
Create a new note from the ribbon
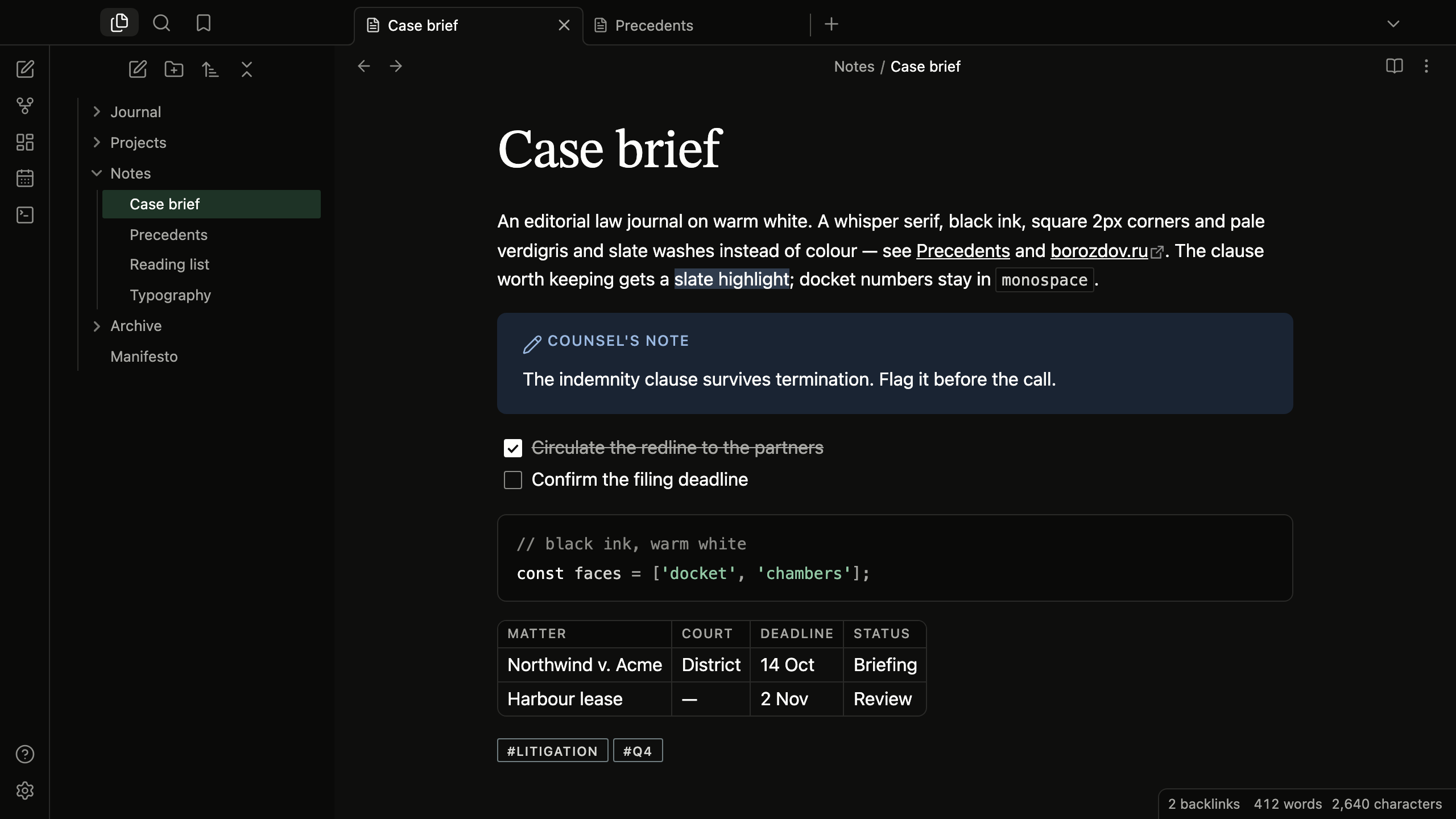click(25, 69)
